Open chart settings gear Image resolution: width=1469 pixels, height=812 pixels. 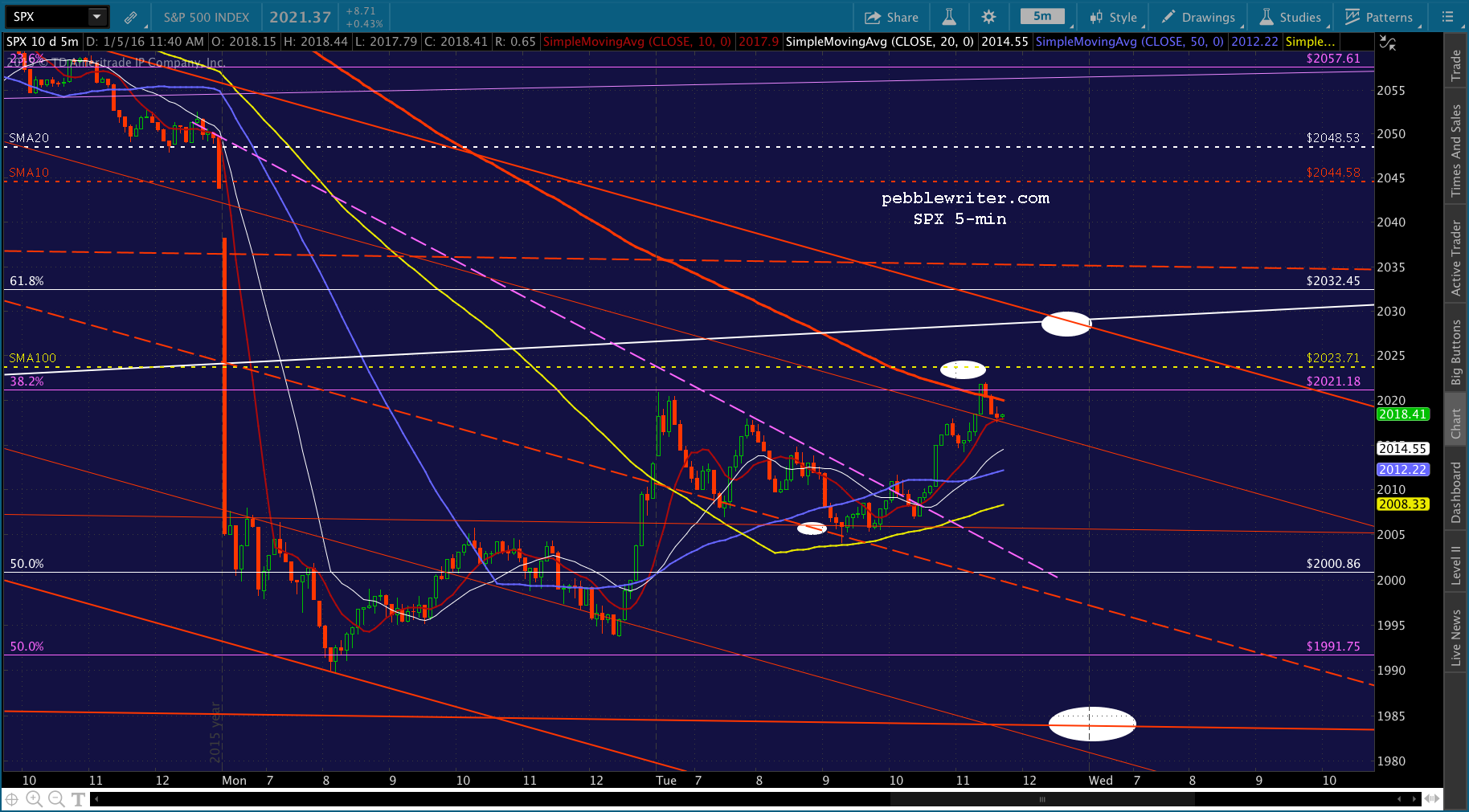point(988,17)
